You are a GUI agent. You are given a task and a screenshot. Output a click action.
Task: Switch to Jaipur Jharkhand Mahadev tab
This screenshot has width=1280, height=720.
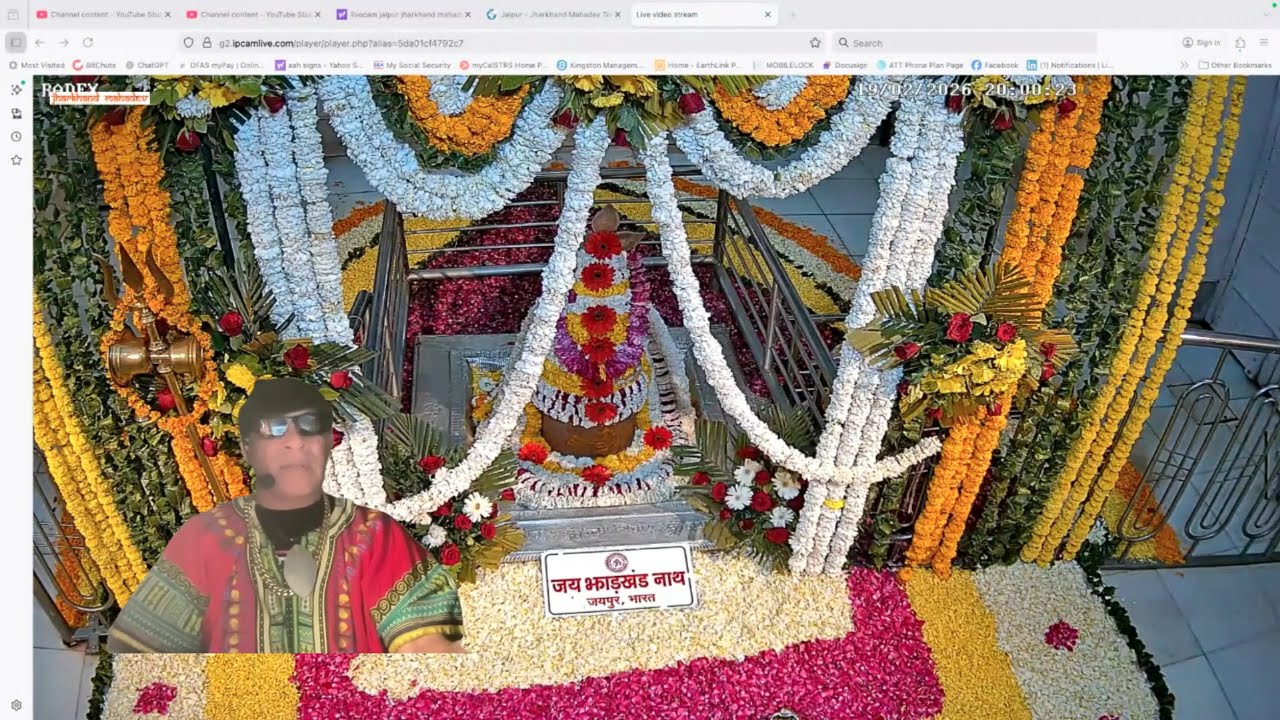553,15
